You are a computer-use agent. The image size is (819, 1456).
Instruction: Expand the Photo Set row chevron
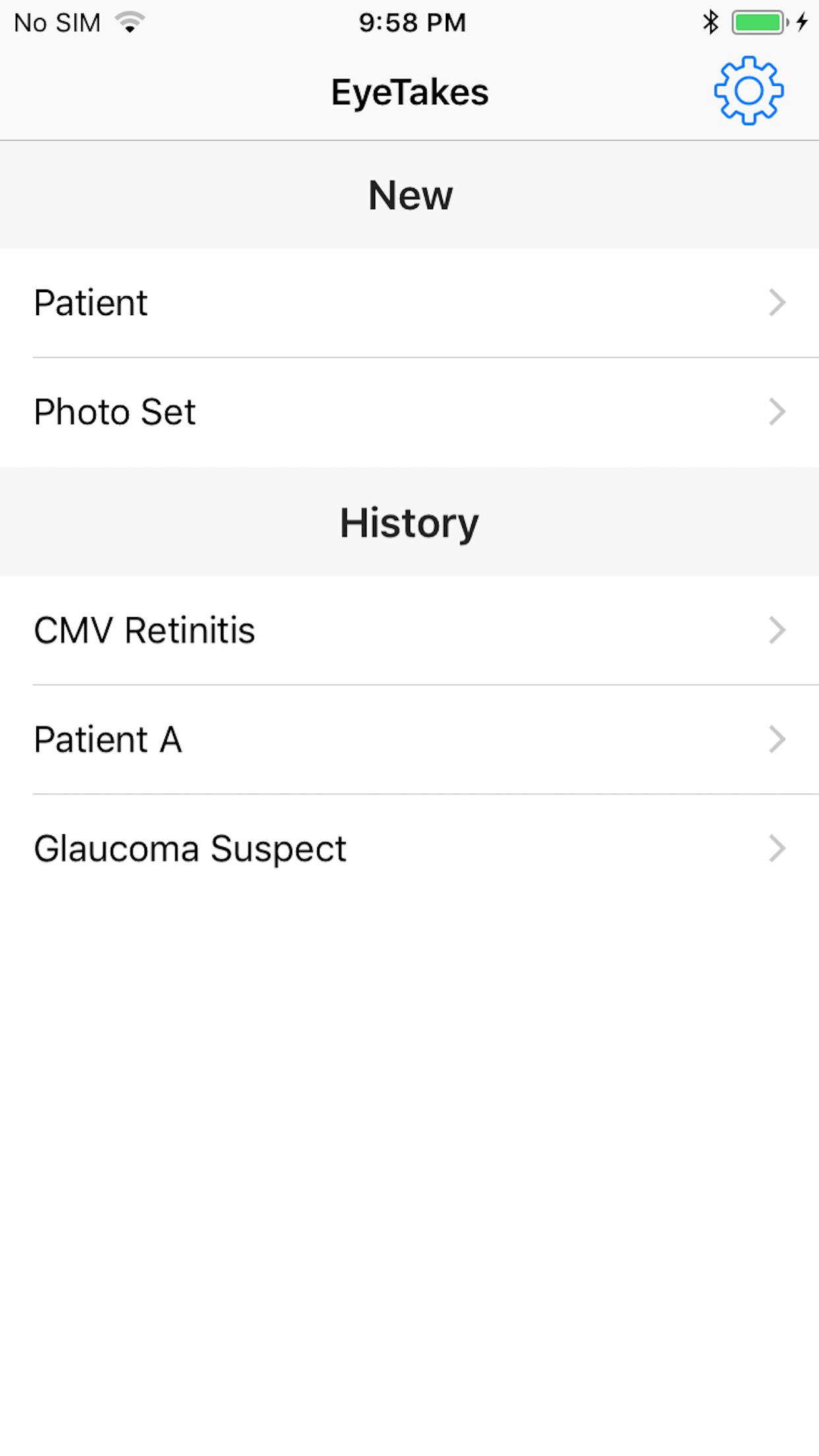pos(777,413)
